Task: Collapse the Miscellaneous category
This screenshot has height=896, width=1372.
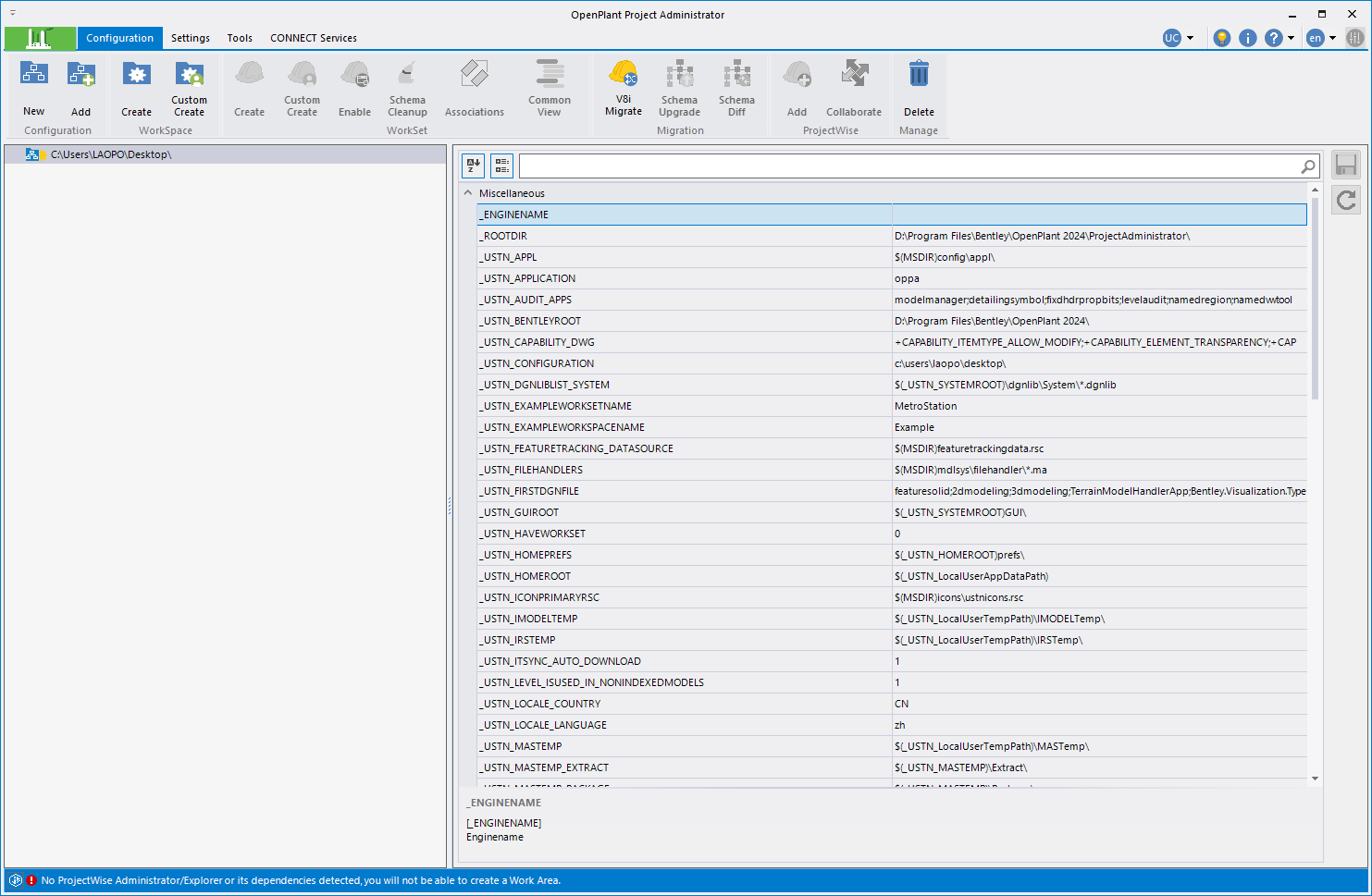Action: point(468,193)
